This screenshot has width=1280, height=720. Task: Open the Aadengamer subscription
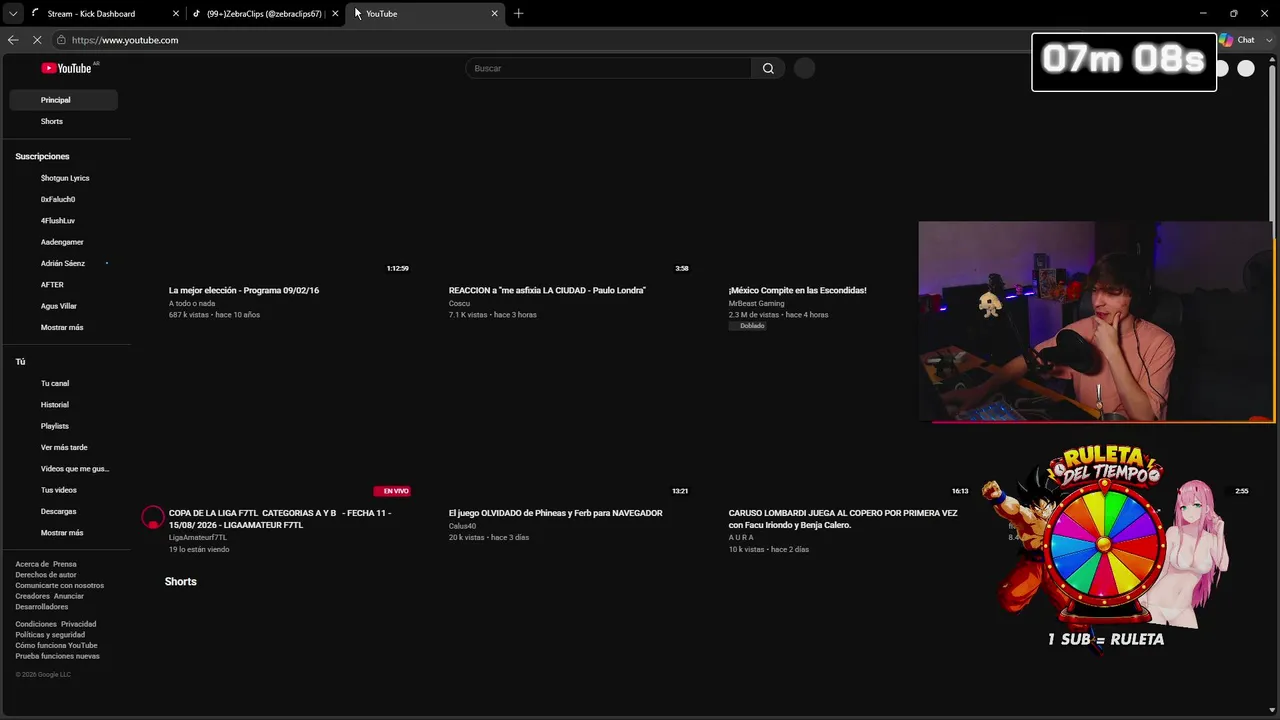[64, 242]
